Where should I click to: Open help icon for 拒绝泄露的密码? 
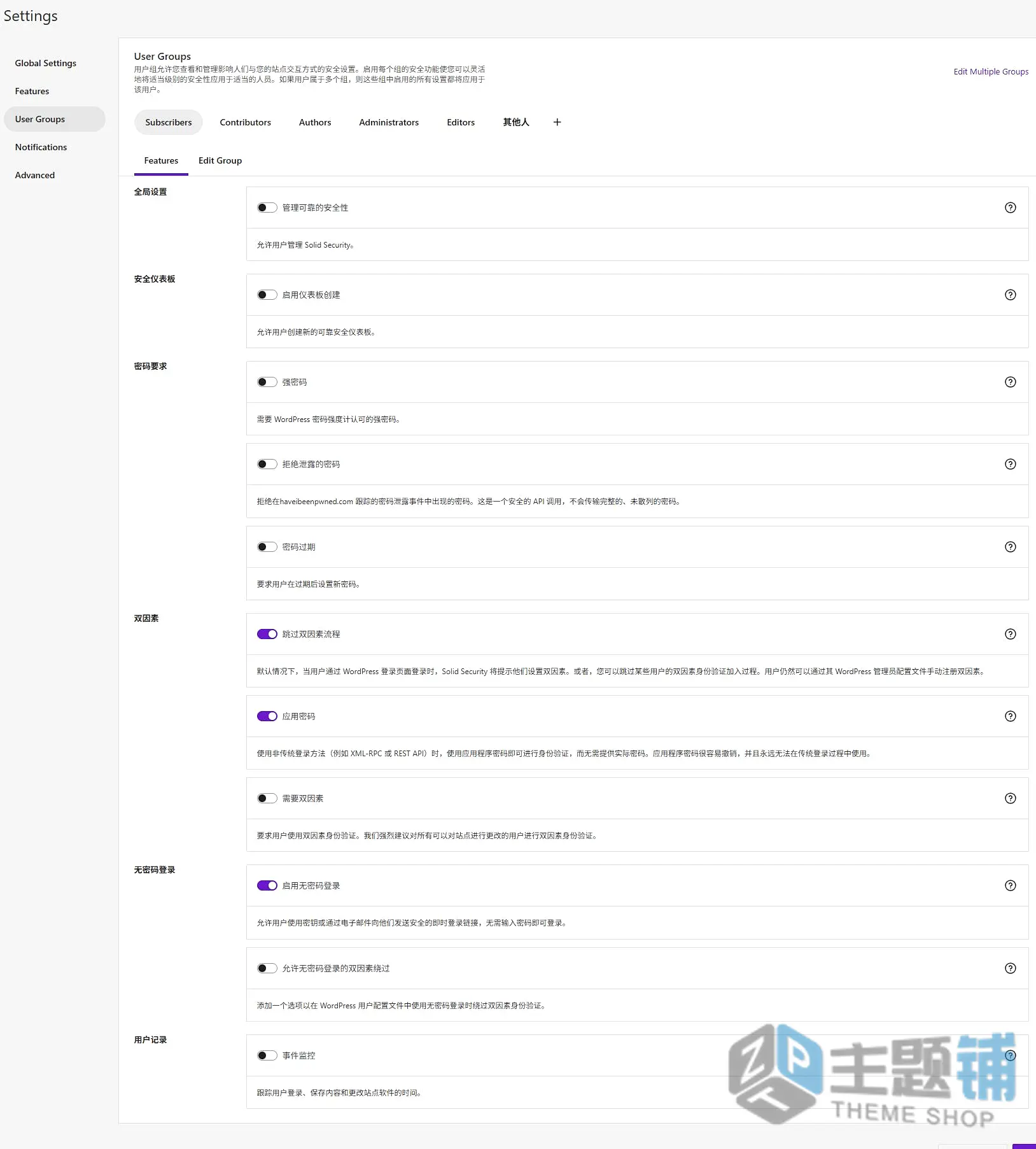point(1010,464)
